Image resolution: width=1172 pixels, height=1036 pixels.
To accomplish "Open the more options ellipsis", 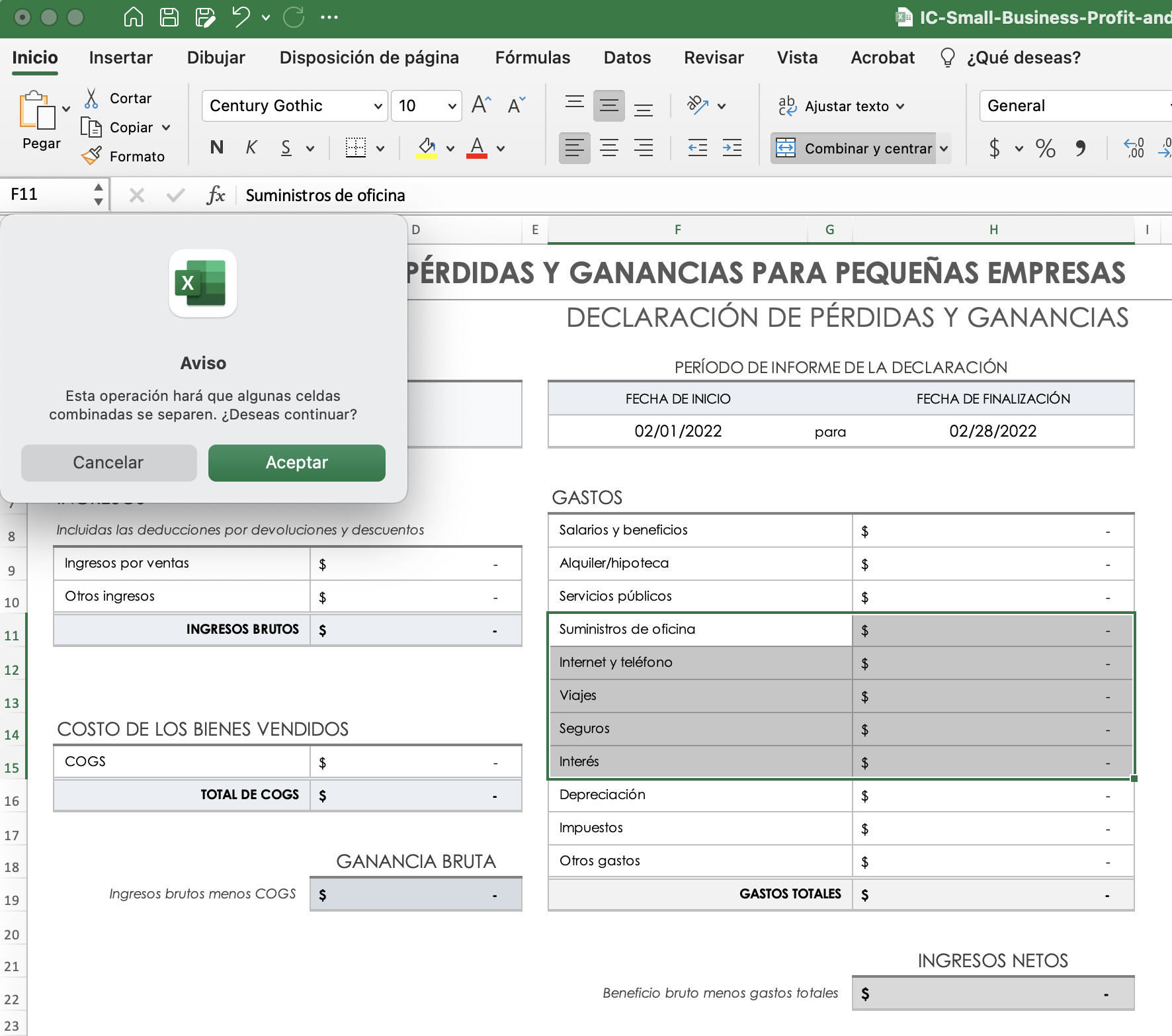I will tap(329, 17).
